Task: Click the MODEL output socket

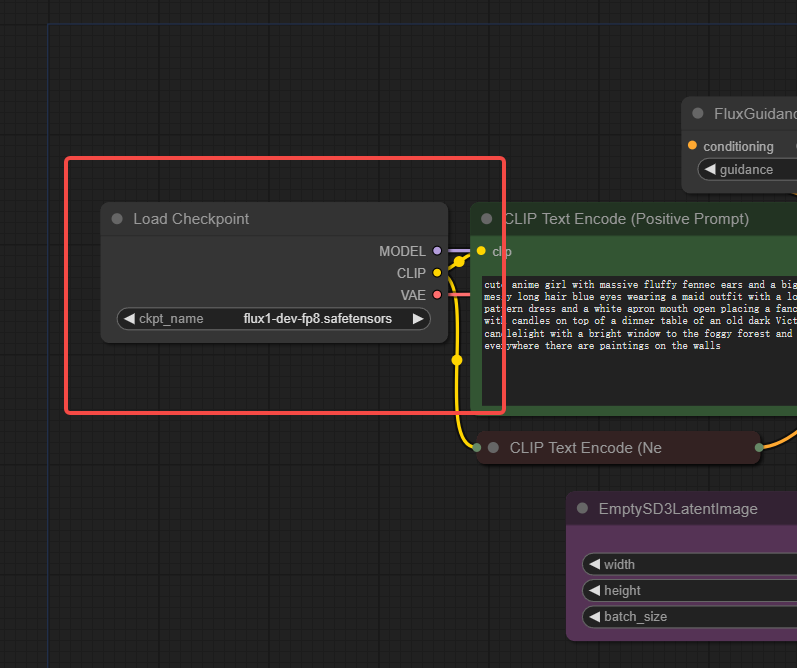Action: click(437, 251)
